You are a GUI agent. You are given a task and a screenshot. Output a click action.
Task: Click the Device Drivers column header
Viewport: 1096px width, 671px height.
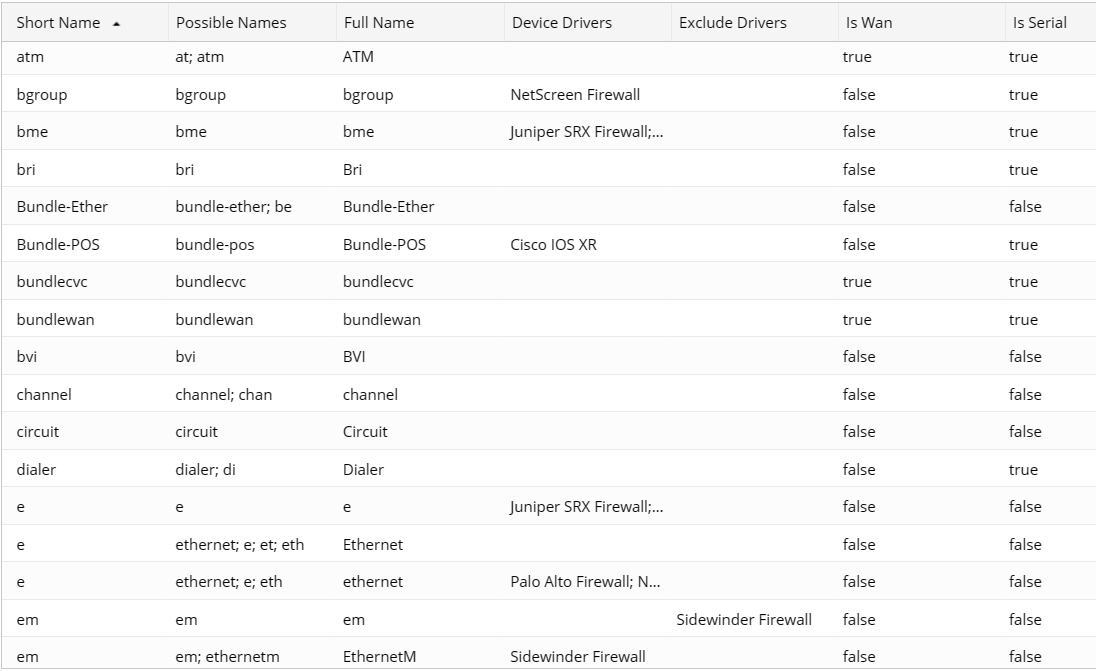coord(562,23)
